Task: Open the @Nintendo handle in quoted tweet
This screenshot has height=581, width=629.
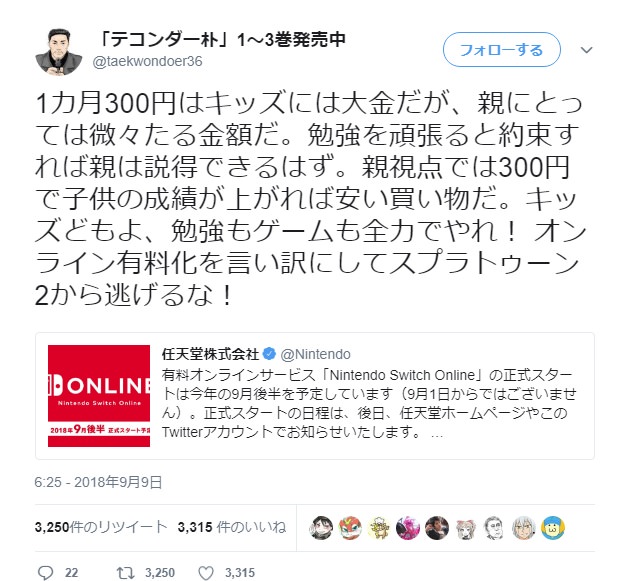Action: 315,354
